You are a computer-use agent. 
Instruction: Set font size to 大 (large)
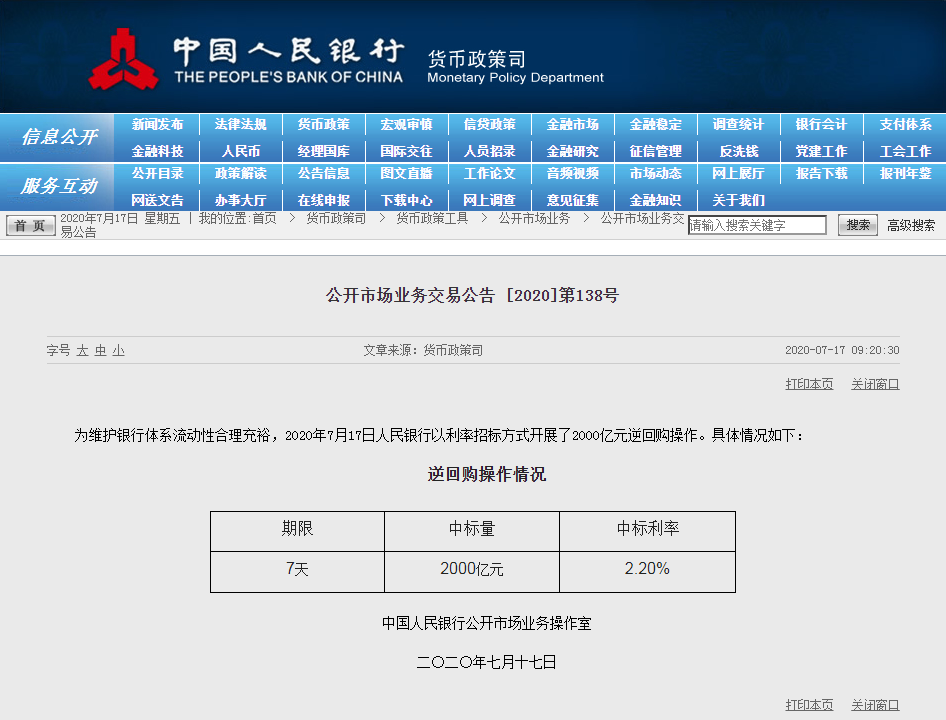point(83,351)
